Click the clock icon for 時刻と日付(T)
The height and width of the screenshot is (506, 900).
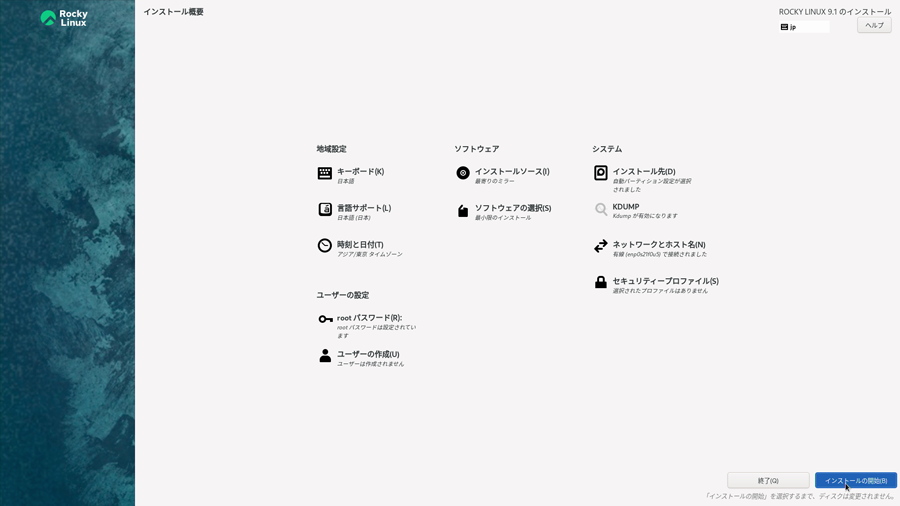click(x=325, y=246)
